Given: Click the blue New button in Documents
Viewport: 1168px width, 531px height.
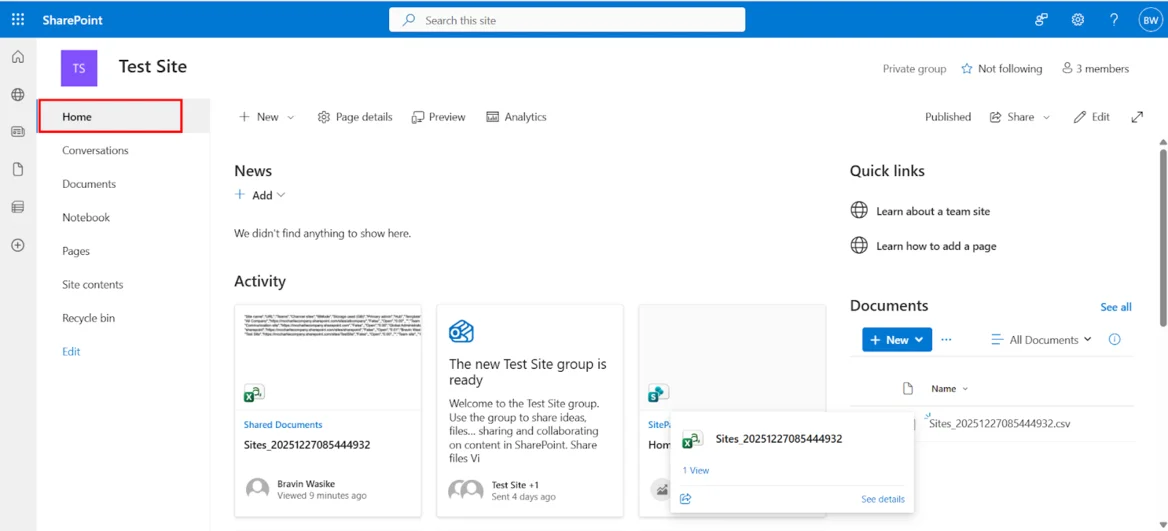Looking at the screenshot, I should click(x=896, y=340).
